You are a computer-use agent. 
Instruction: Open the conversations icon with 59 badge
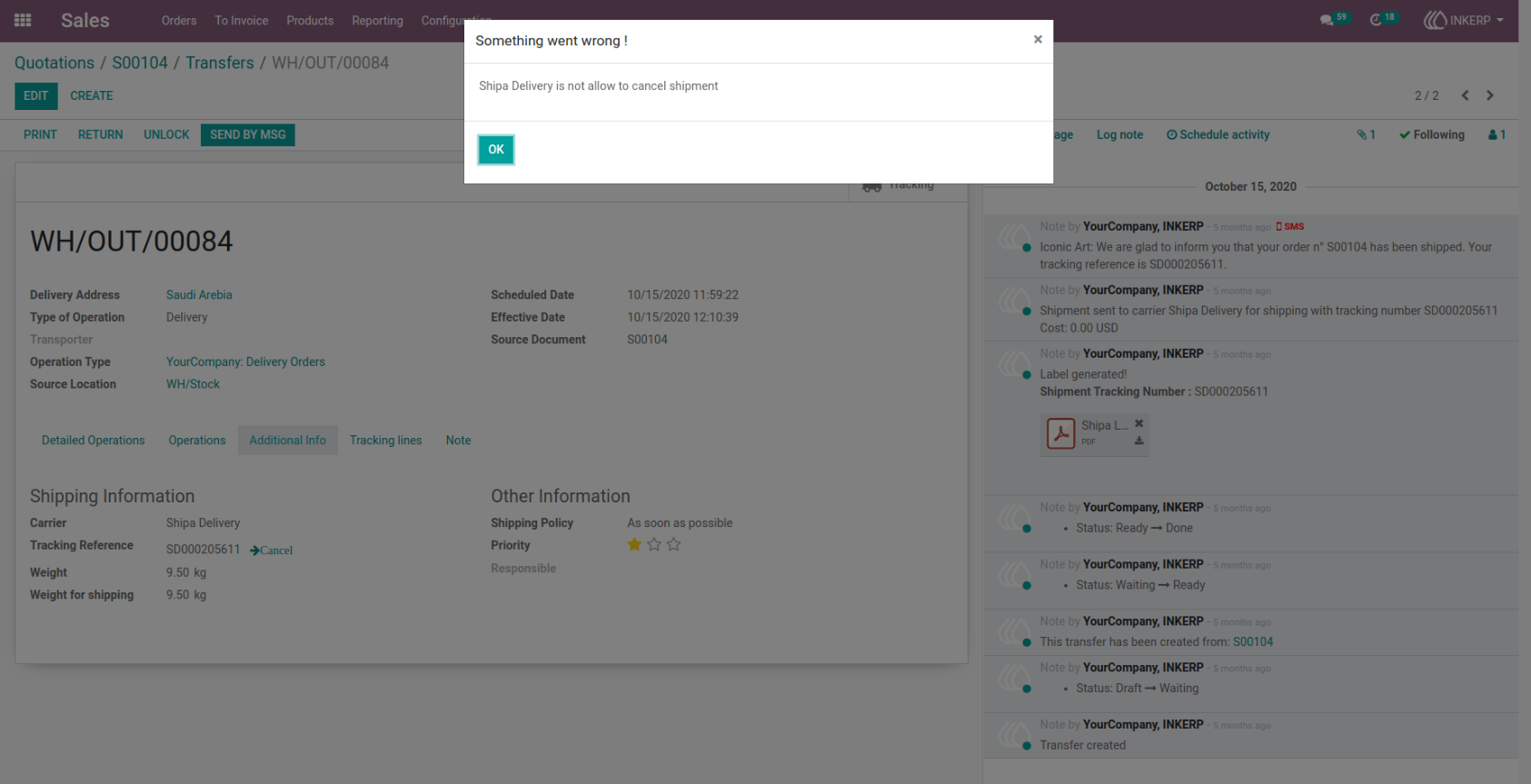(1334, 19)
